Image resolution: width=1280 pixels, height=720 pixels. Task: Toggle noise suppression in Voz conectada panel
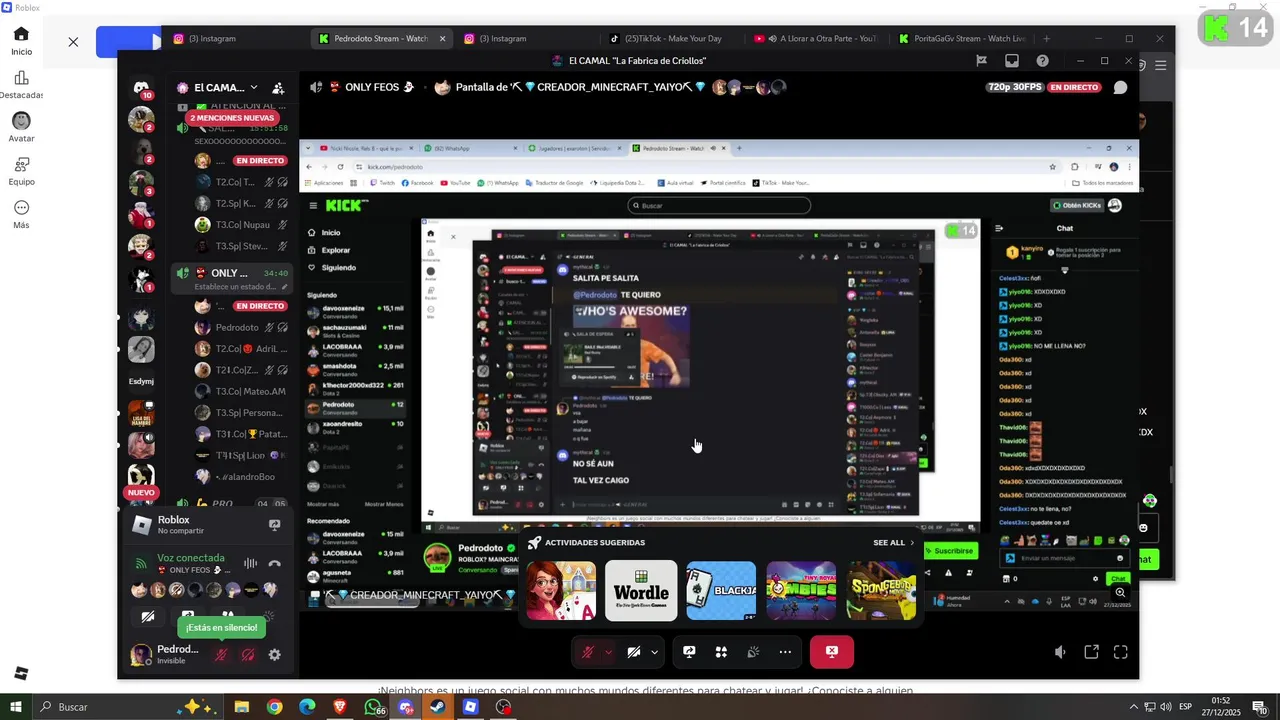coord(251,563)
